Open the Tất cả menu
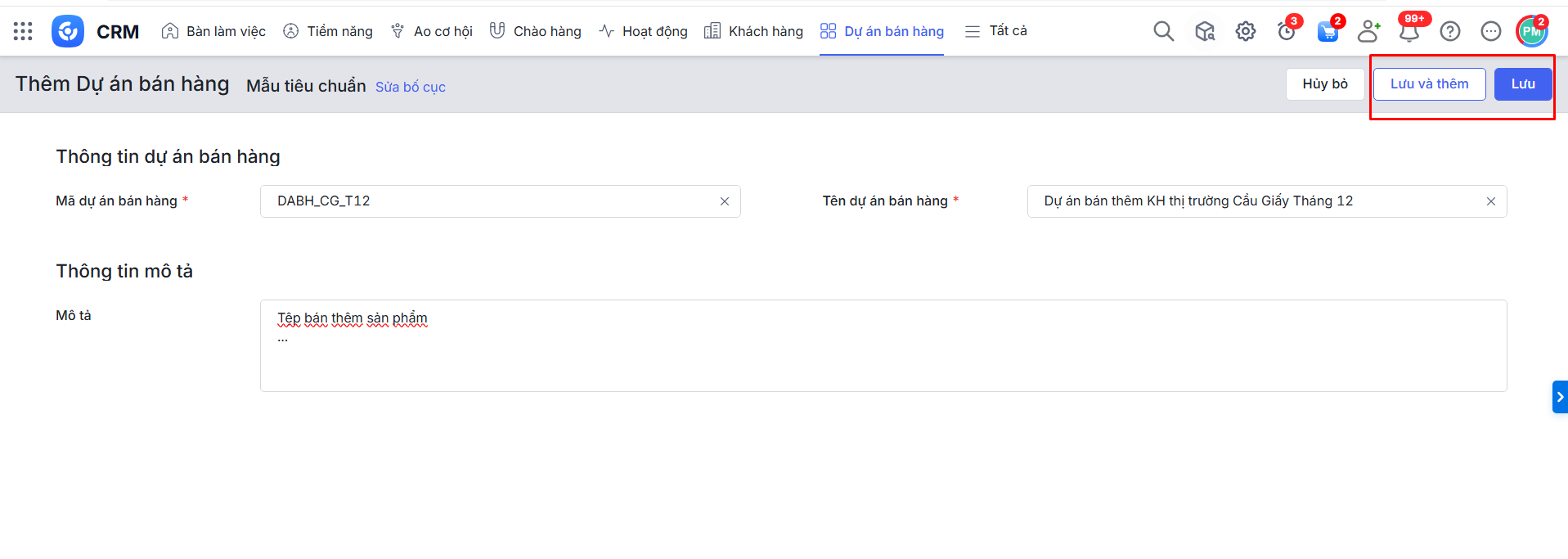The width and height of the screenshot is (1568, 559). pos(995,31)
